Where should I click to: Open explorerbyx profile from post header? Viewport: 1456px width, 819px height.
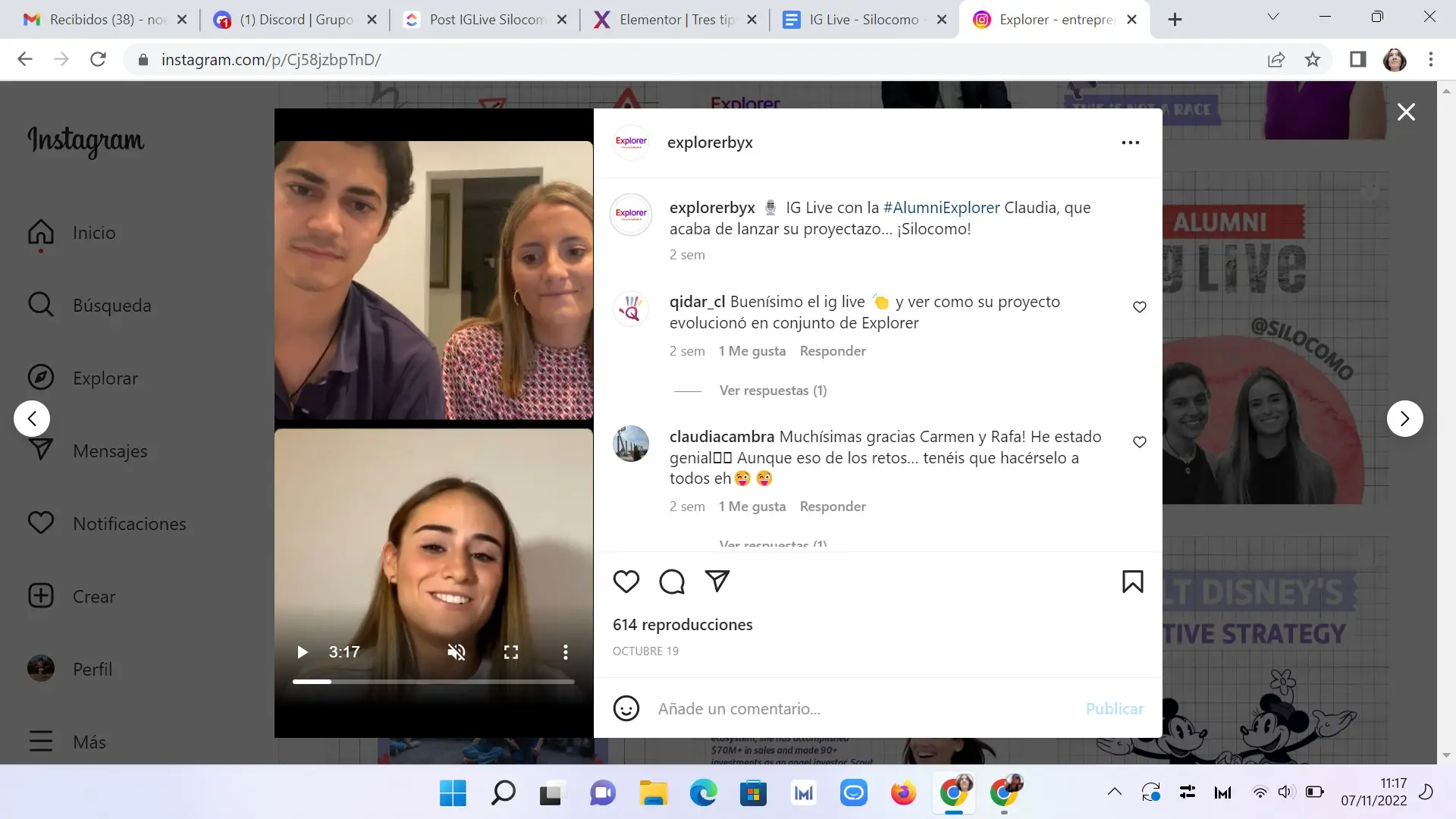click(710, 143)
